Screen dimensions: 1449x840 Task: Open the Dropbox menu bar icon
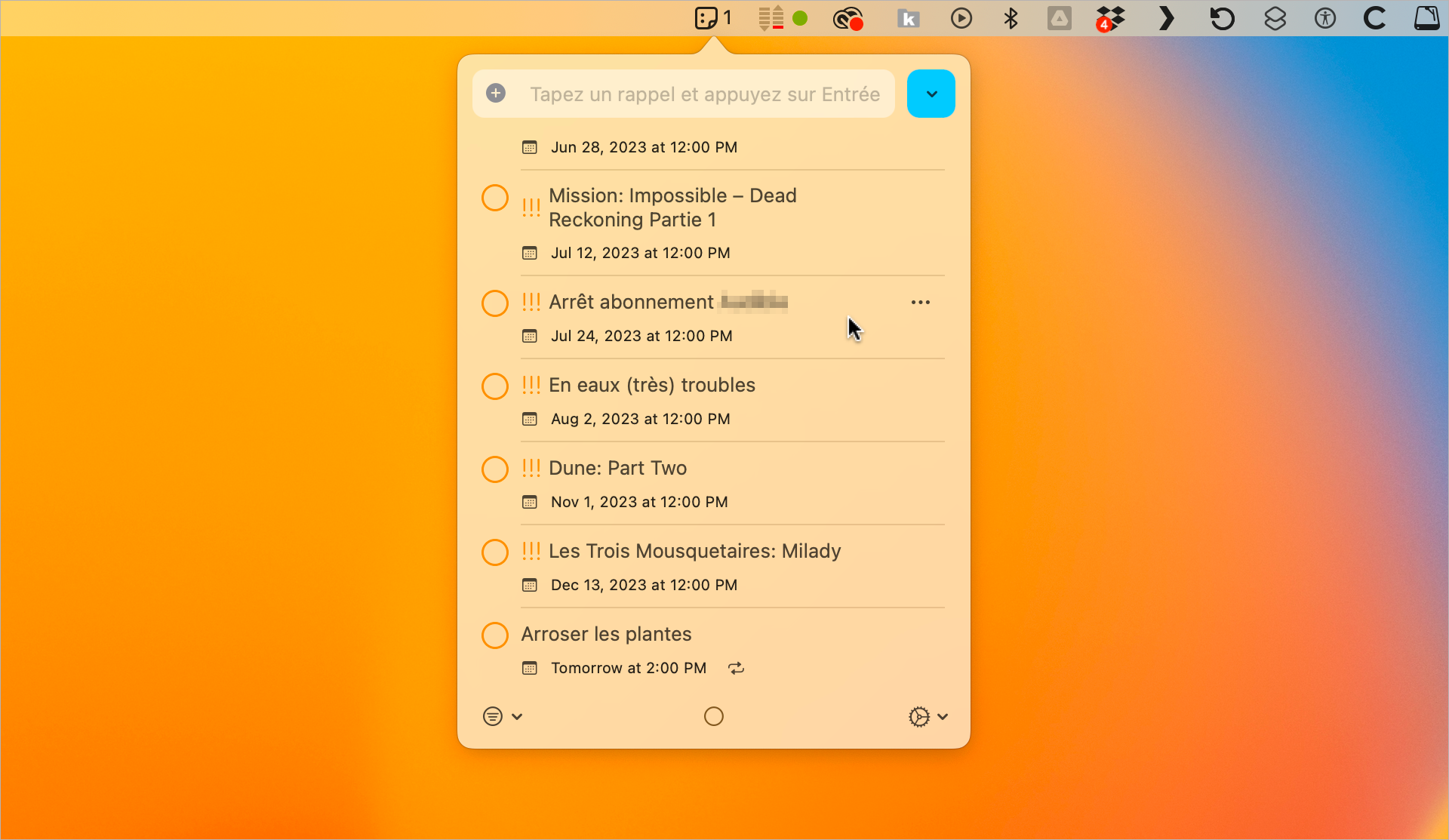click(x=1110, y=18)
